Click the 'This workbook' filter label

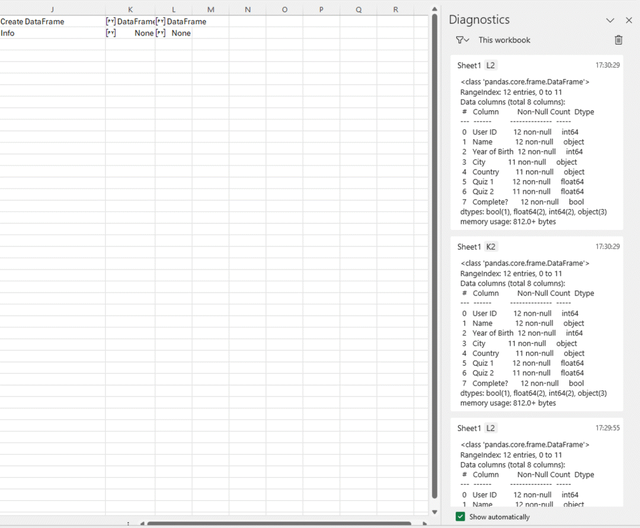pyautogui.click(x=504, y=40)
